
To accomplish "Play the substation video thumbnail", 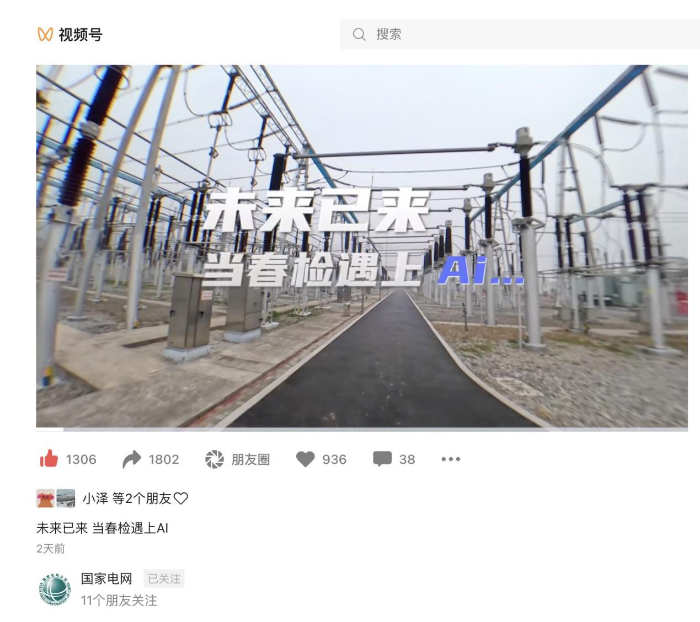I will [362, 246].
